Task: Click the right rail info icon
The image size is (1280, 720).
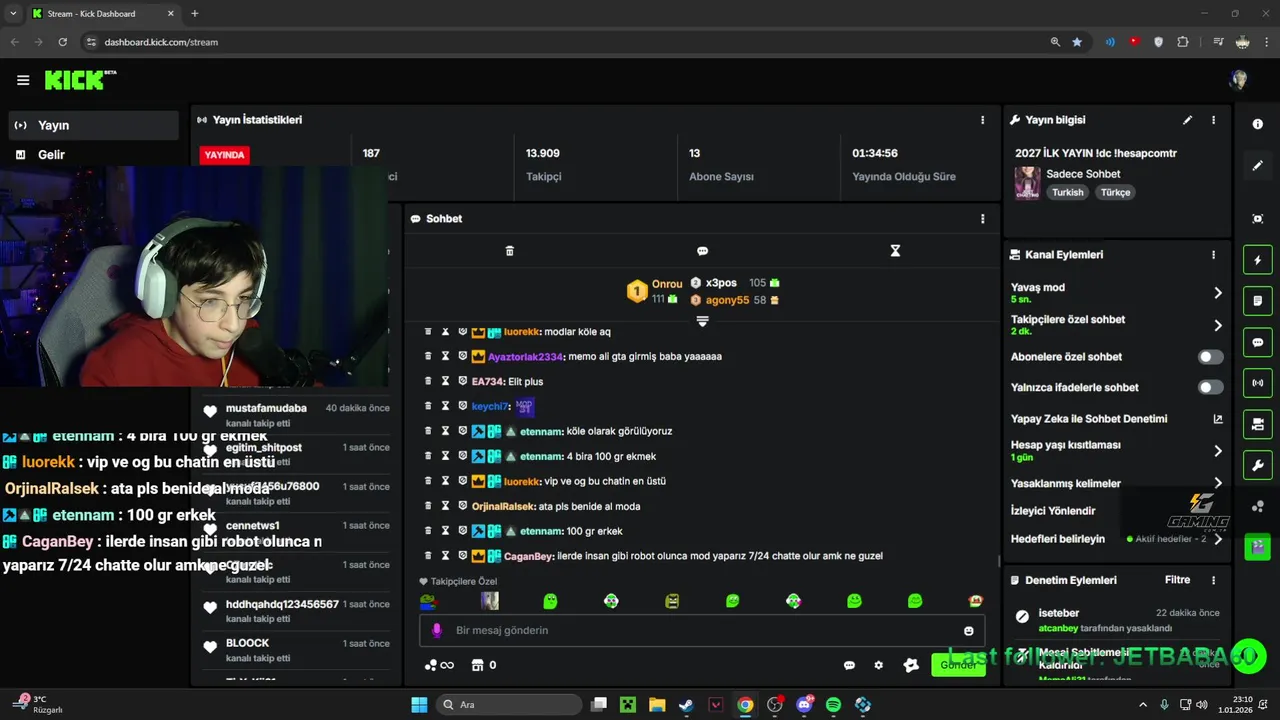Action: coord(1258,124)
